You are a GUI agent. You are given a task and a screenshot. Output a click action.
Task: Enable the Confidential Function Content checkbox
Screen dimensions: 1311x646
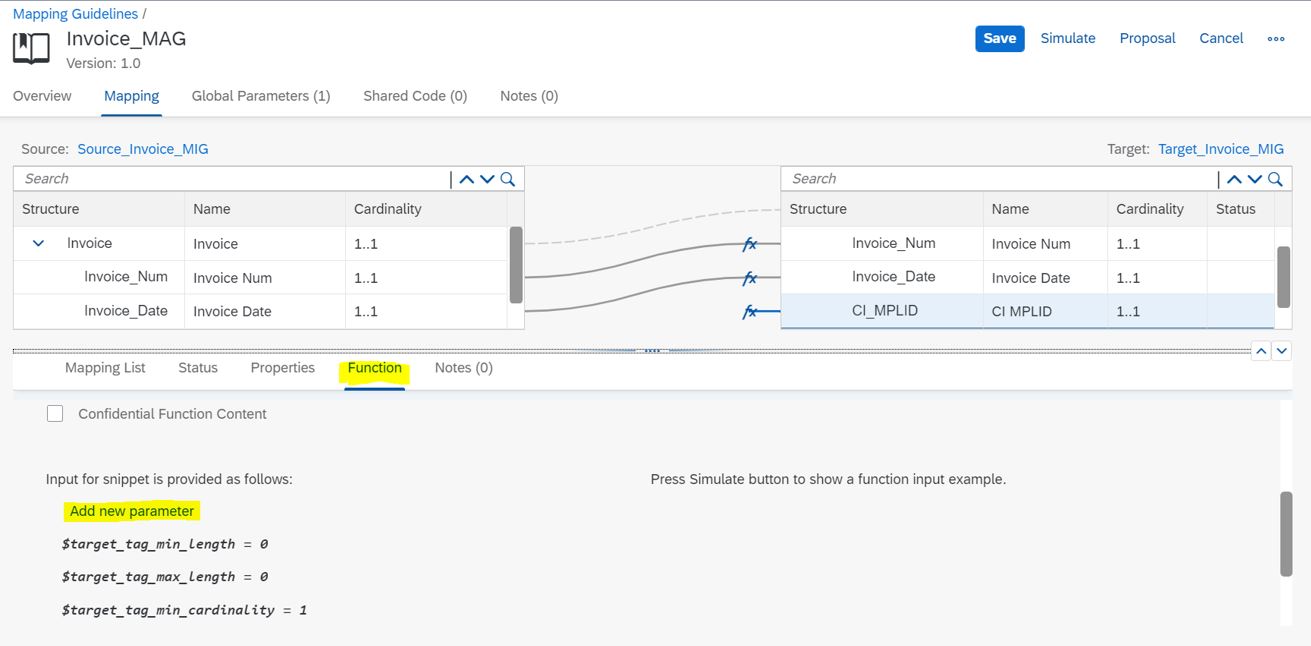(x=55, y=413)
